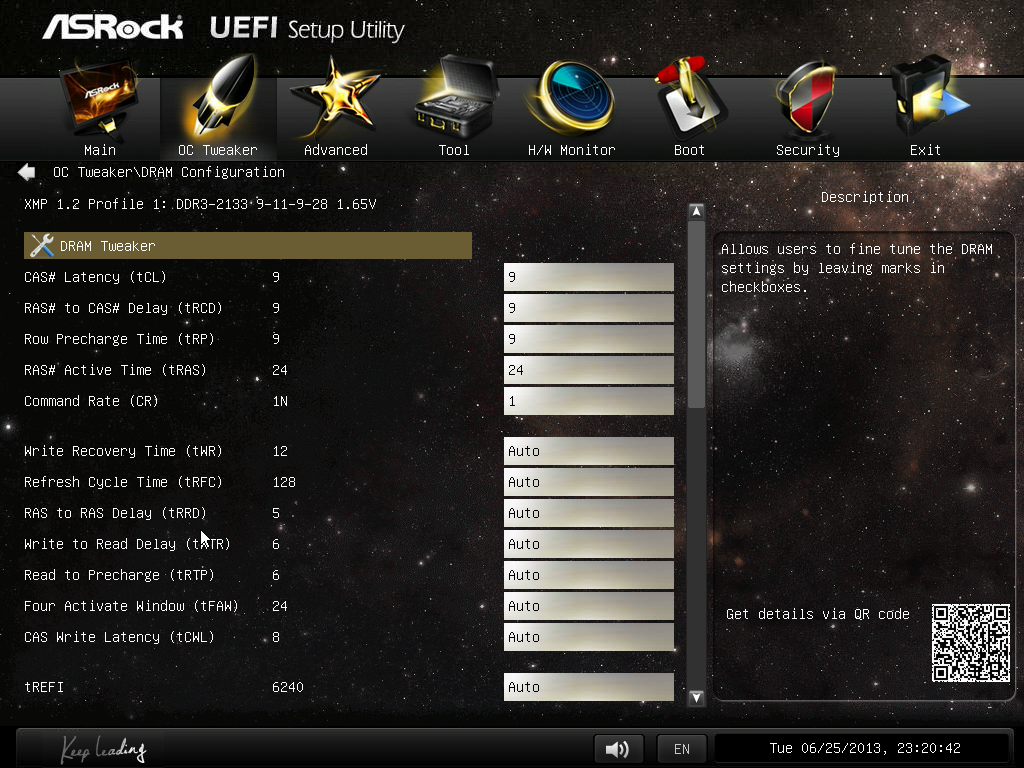Select the CAS# Latency (tCL) label
This screenshot has width=1024, height=768.
point(95,277)
